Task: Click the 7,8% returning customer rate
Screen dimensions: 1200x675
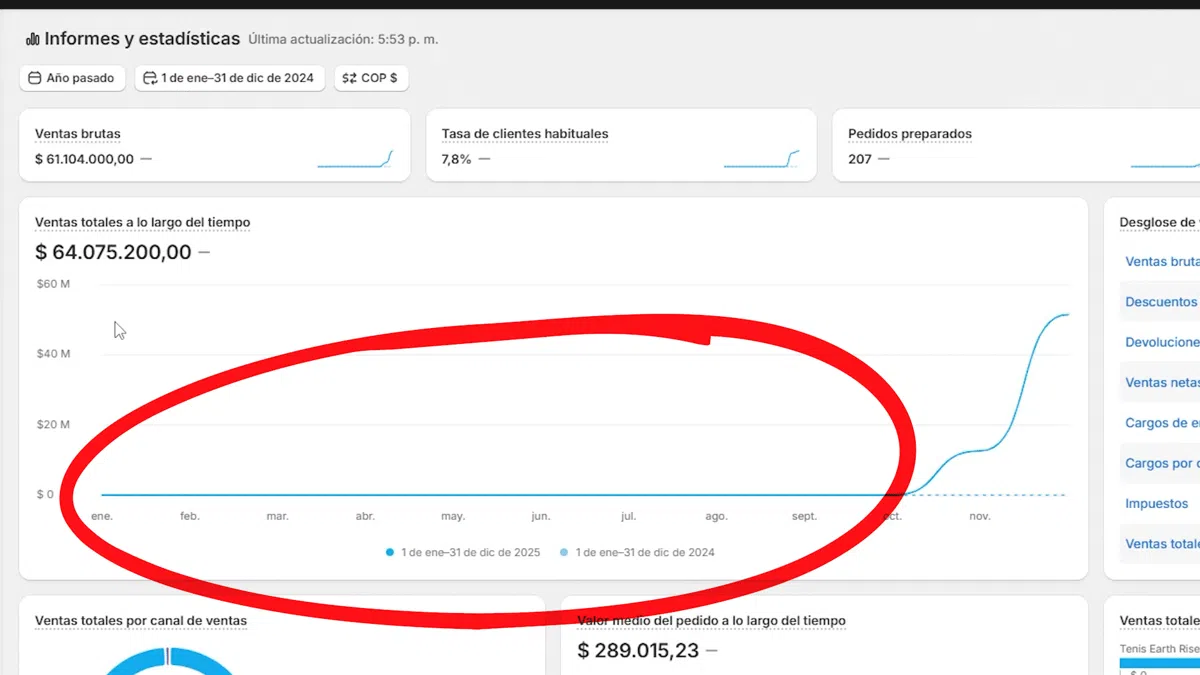Action: tap(456, 159)
